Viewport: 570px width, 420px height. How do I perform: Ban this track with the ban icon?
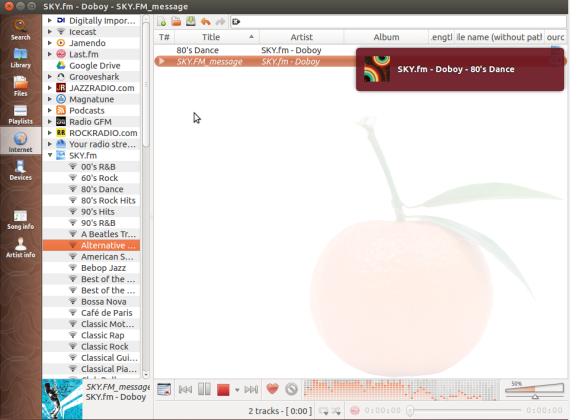[x=291, y=389]
